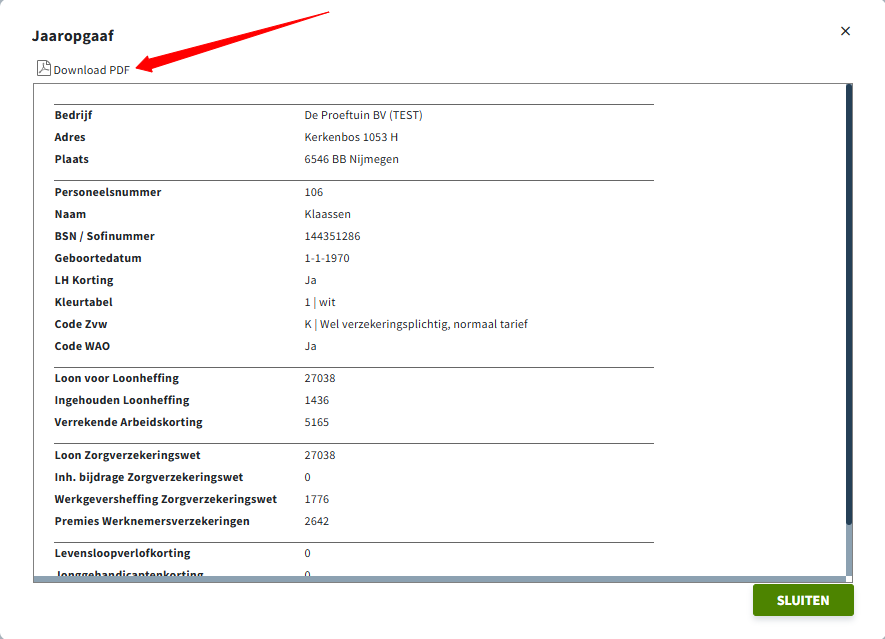The height and width of the screenshot is (639, 885).
Task: Click the Premies Werknemersverzekeringen value 2642
Action: 317,521
